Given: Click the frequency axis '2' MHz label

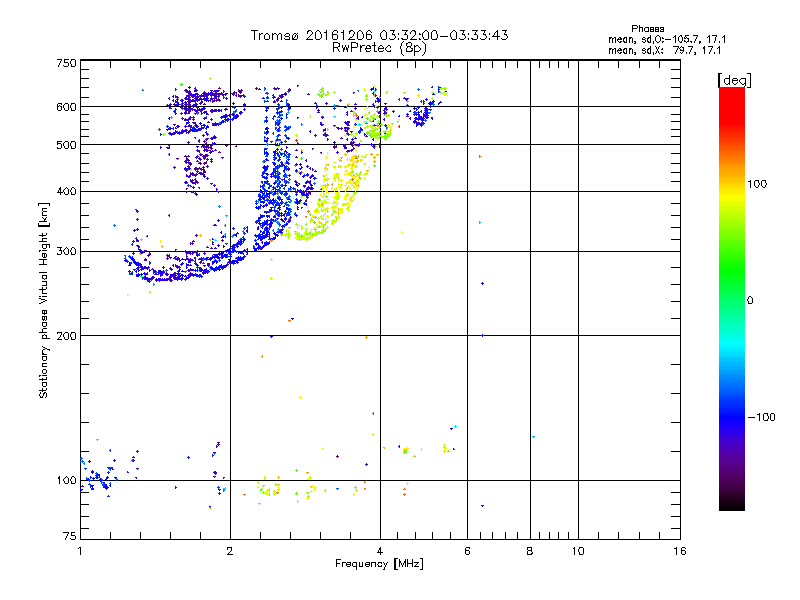Looking at the screenshot, I should coord(230,551).
